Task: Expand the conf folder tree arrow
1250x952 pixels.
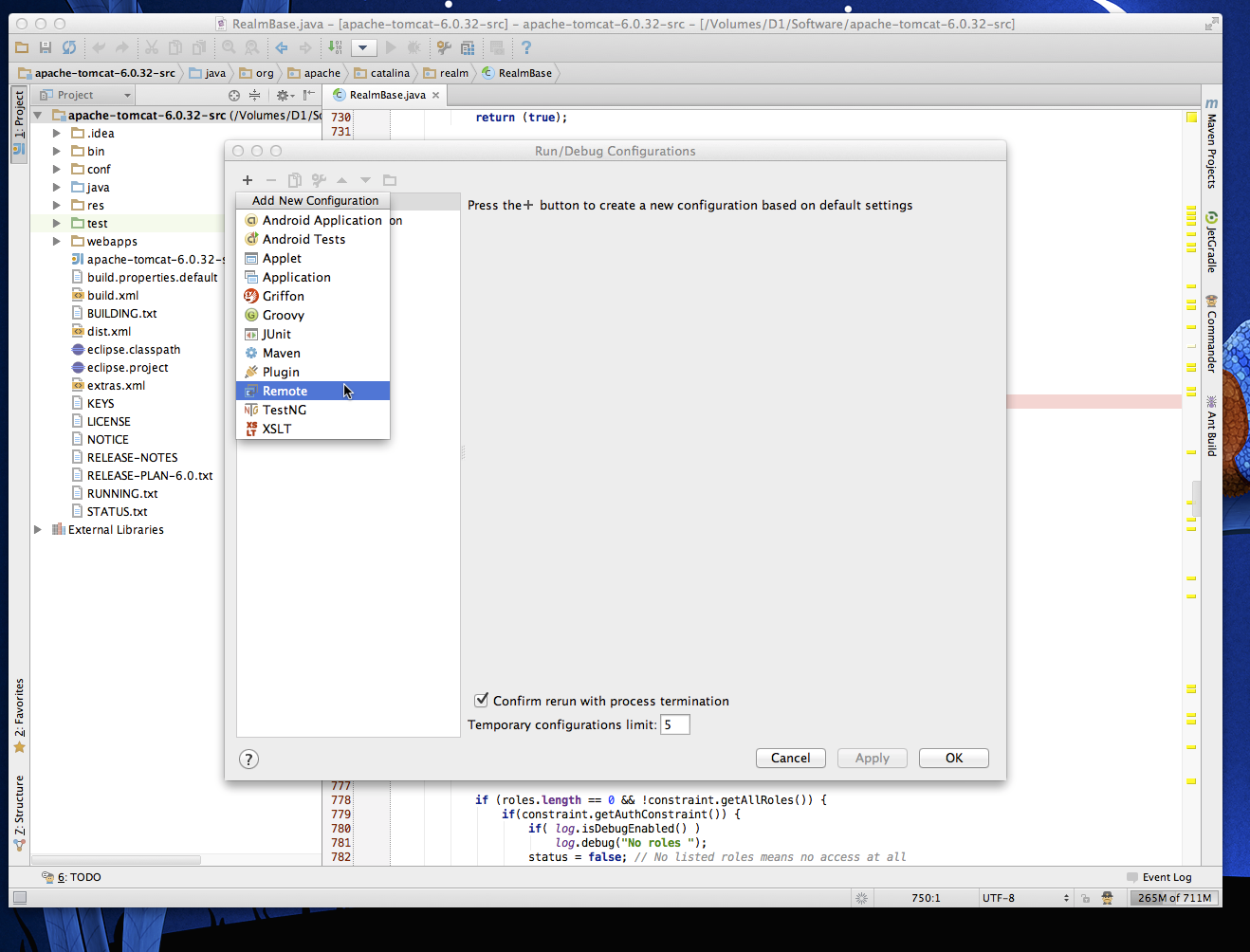Action: pos(57,170)
